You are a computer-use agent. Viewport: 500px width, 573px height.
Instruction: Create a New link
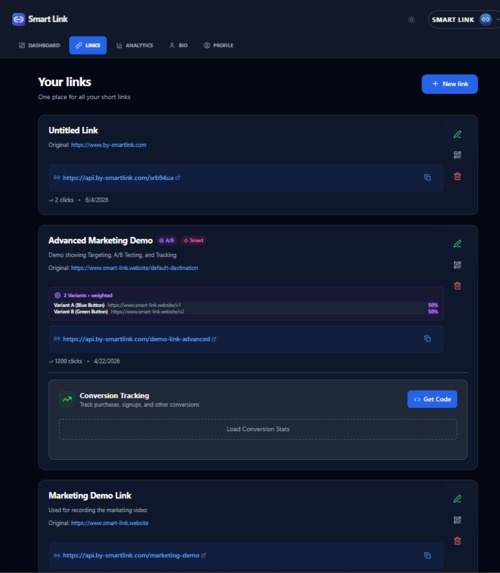click(x=450, y=84)
